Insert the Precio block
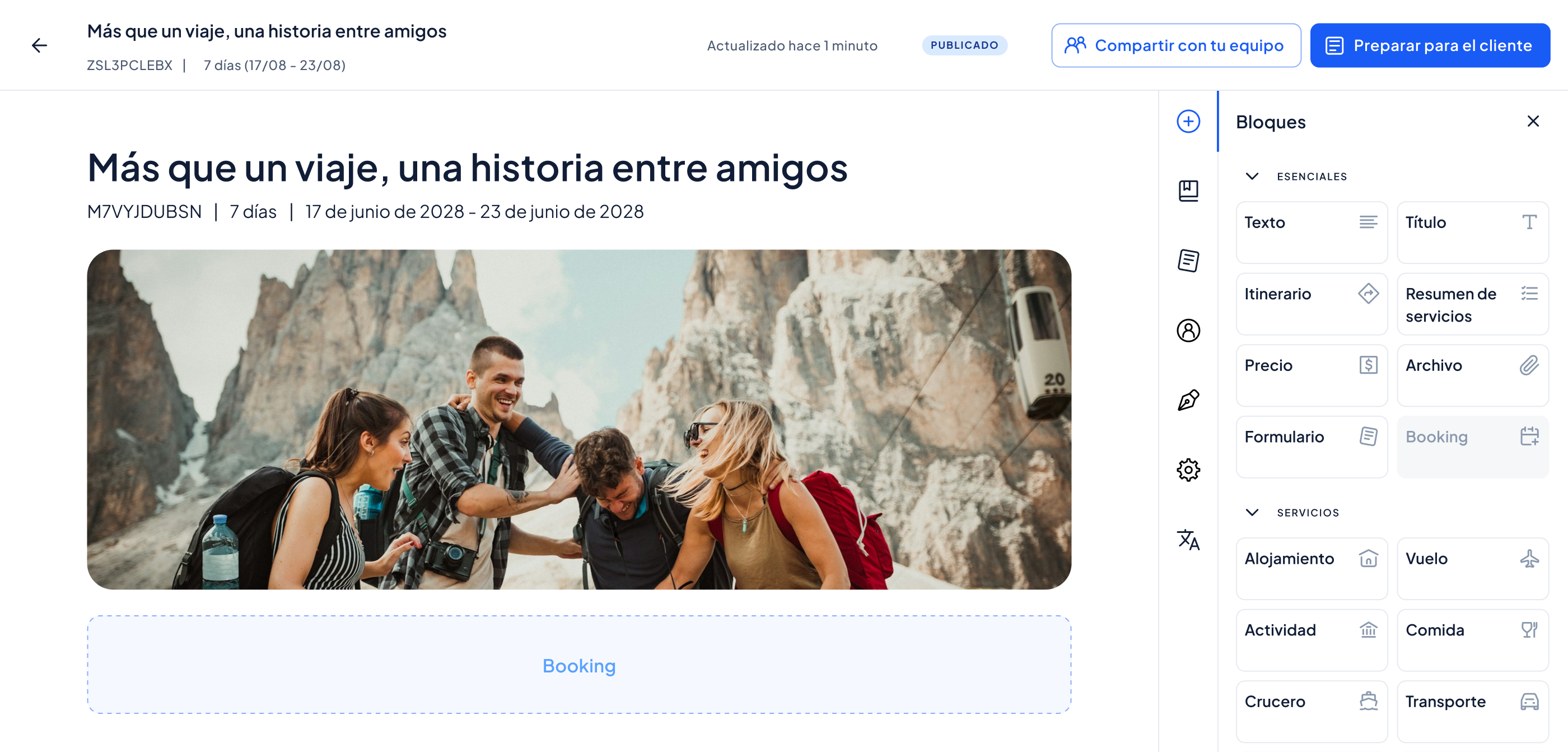Image resolution: width=1568 pixels, height=752 pixels. point(1311,375)
